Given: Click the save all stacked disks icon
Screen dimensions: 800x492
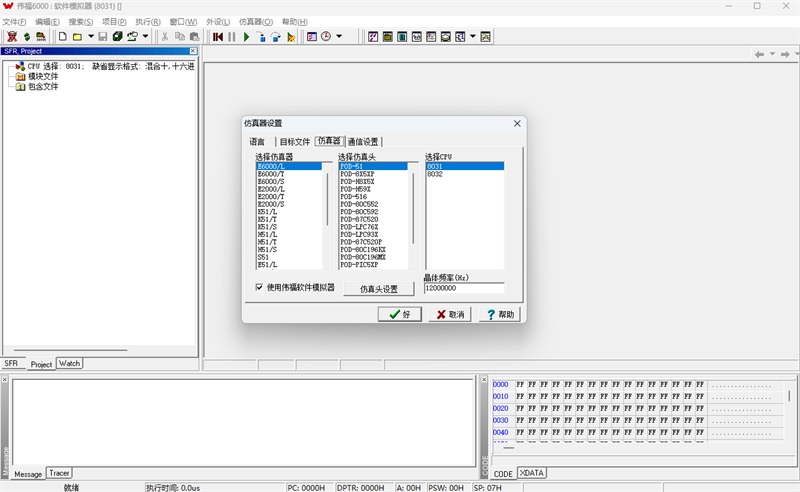Looking at the screenshot, I should 117,37.
